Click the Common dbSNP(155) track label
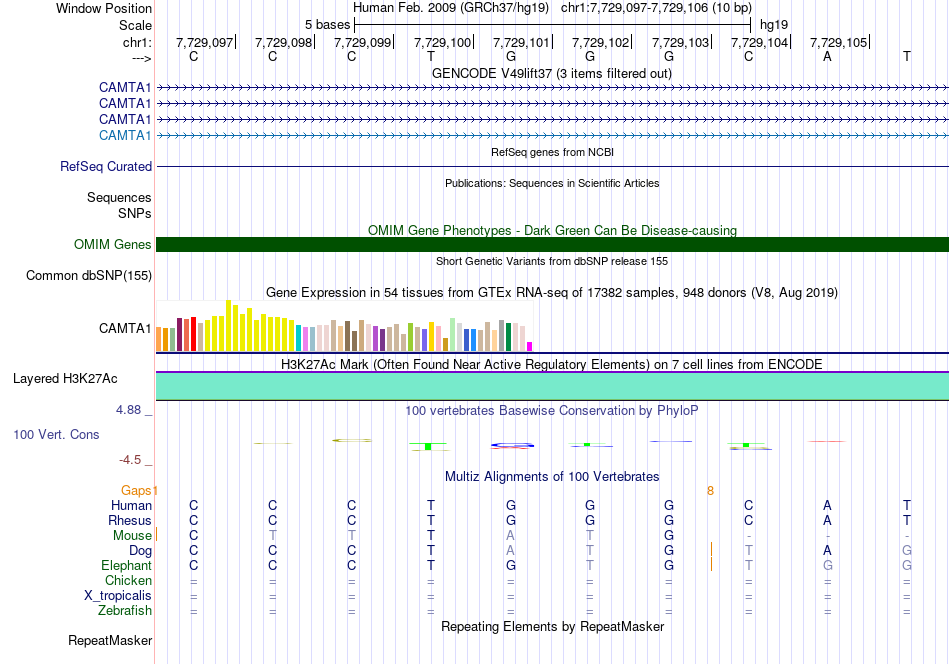This screenshot has width=950, height=664. (x=89, y=276)
